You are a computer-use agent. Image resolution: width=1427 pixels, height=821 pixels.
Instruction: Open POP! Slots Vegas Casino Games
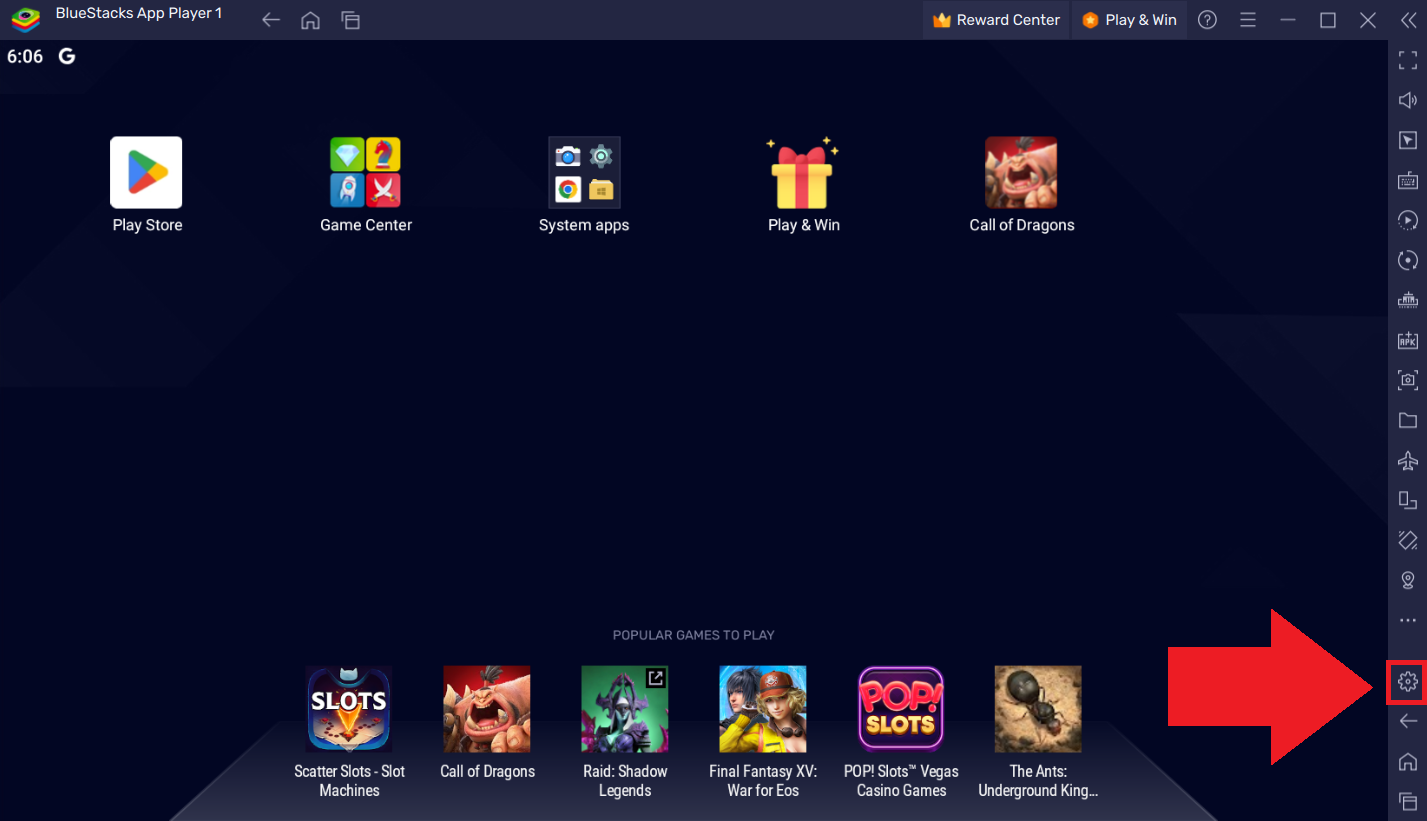[901, 709]
